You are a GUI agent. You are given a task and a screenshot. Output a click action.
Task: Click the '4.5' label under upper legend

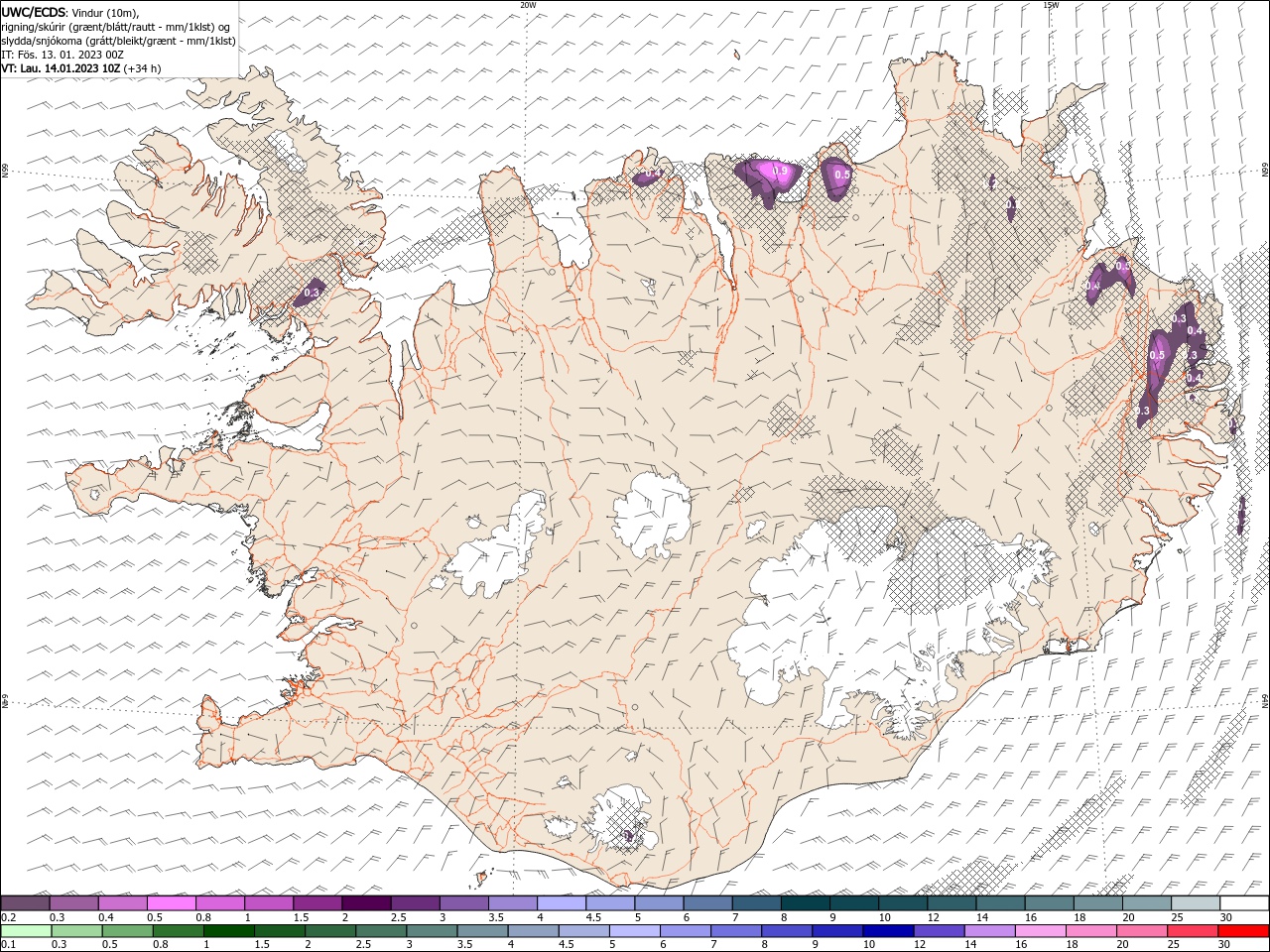tap(592, 917)
